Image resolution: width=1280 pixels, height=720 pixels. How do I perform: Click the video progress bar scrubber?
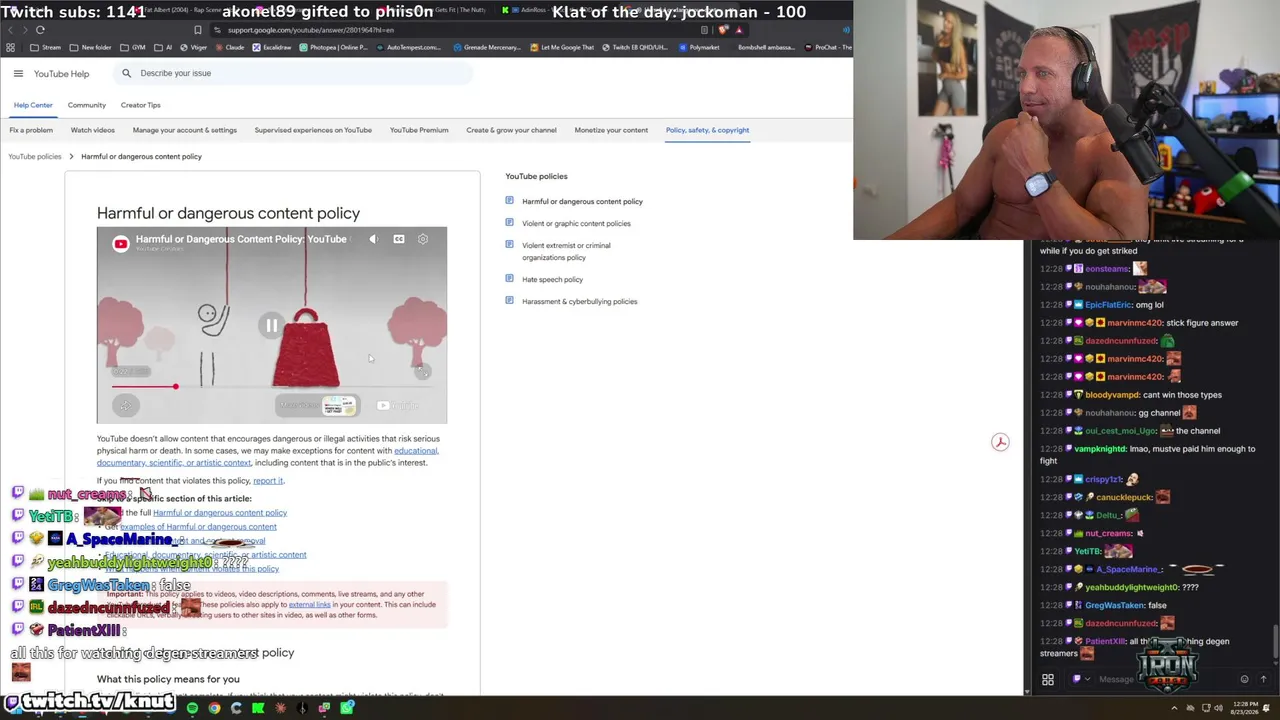pos(175,386)
